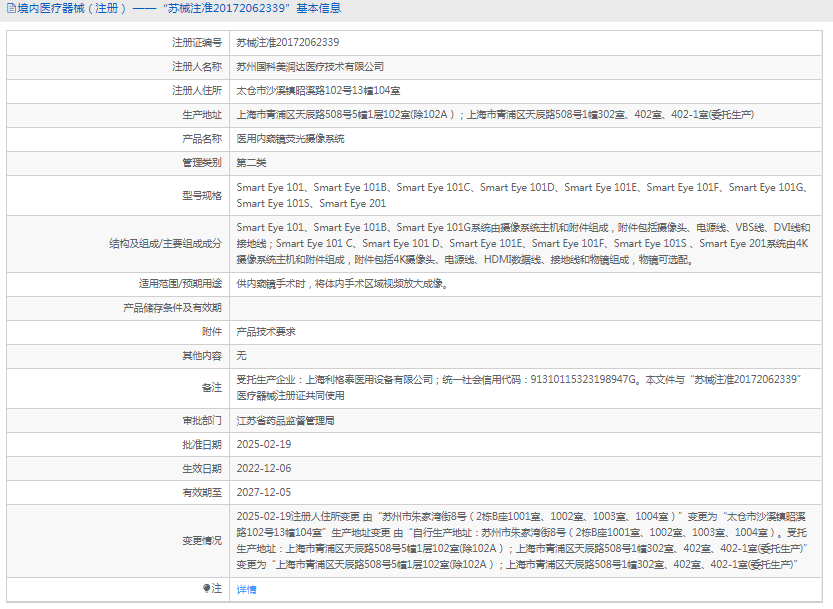
Task: Click the 附件 label cell
Action: [118, 332]
